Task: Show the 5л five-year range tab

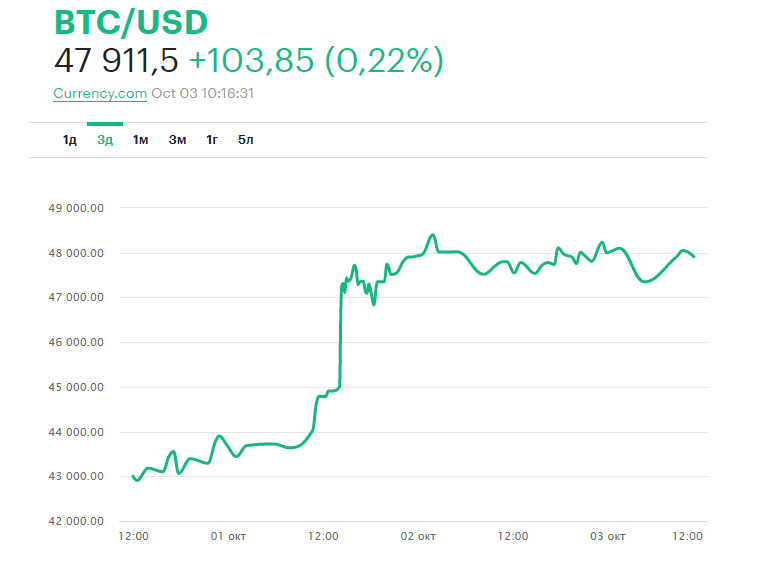Action: (x=246, y=139)
